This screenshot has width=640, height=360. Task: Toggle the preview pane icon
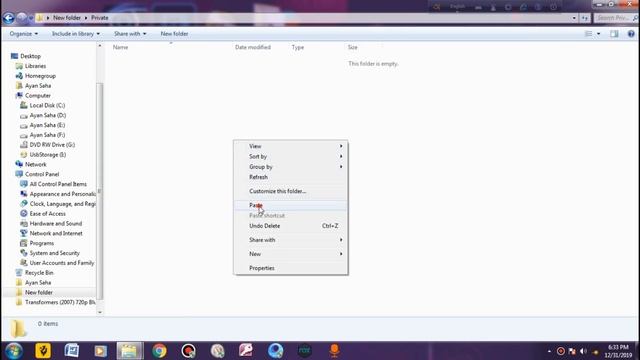(x=614, y=34)
